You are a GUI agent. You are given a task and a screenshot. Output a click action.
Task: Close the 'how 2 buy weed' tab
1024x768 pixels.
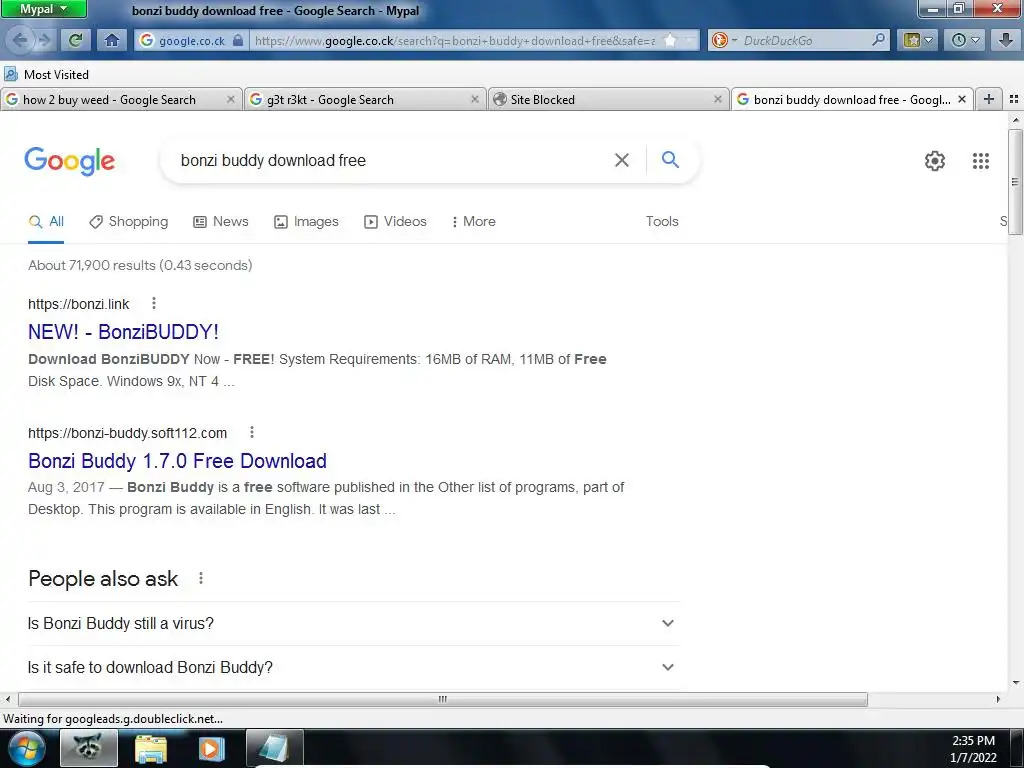pyautogui.click(x=231, y=99)
